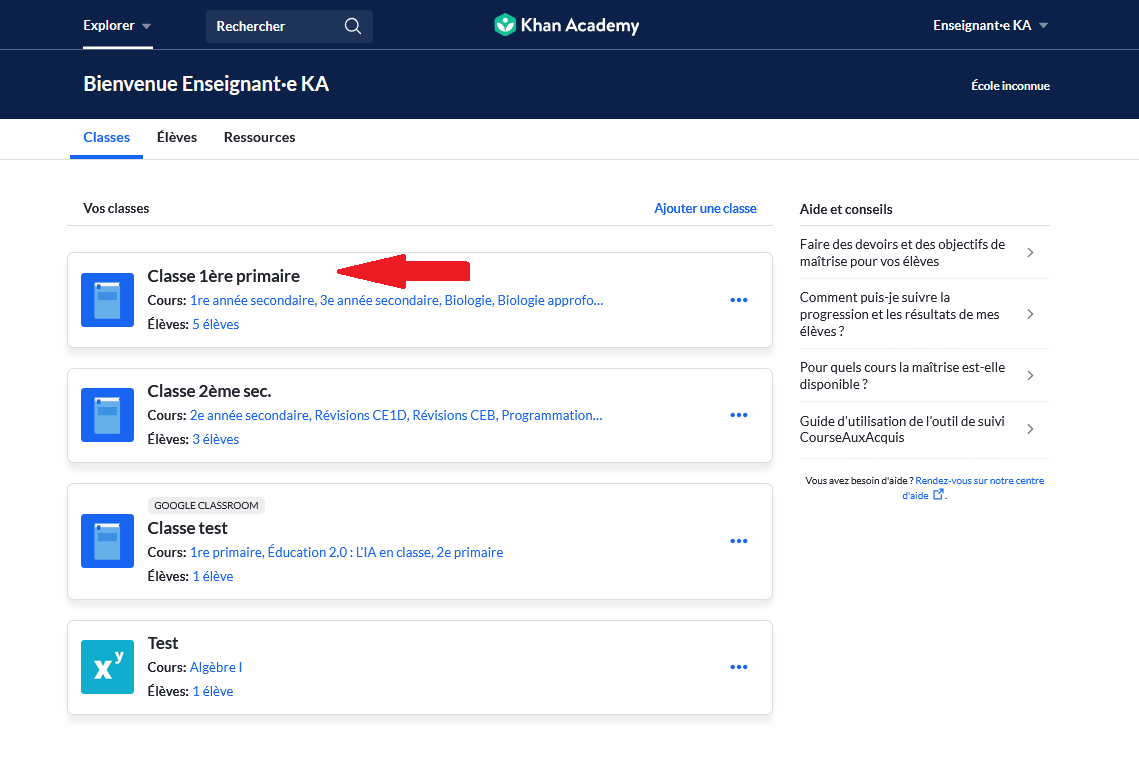Open the 5 élèves link
Viewport: 1139px width, 770px height.
pyautogui.click(x=216, y=324)
